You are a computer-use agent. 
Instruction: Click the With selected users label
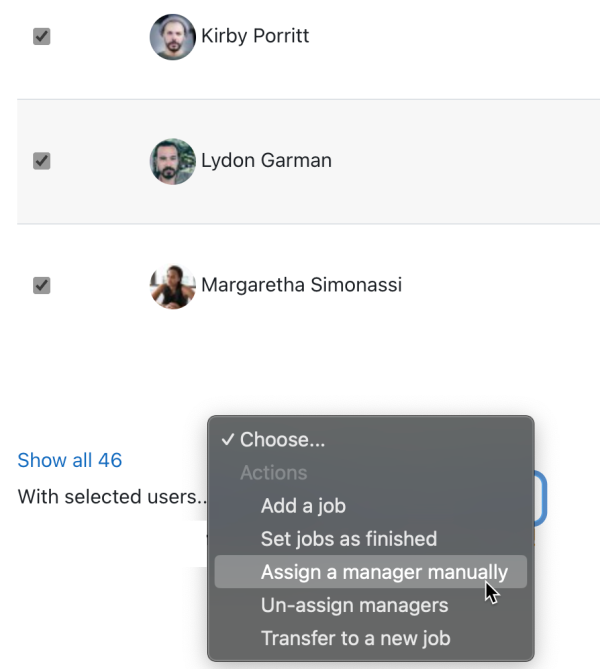(x=112, y=497)
